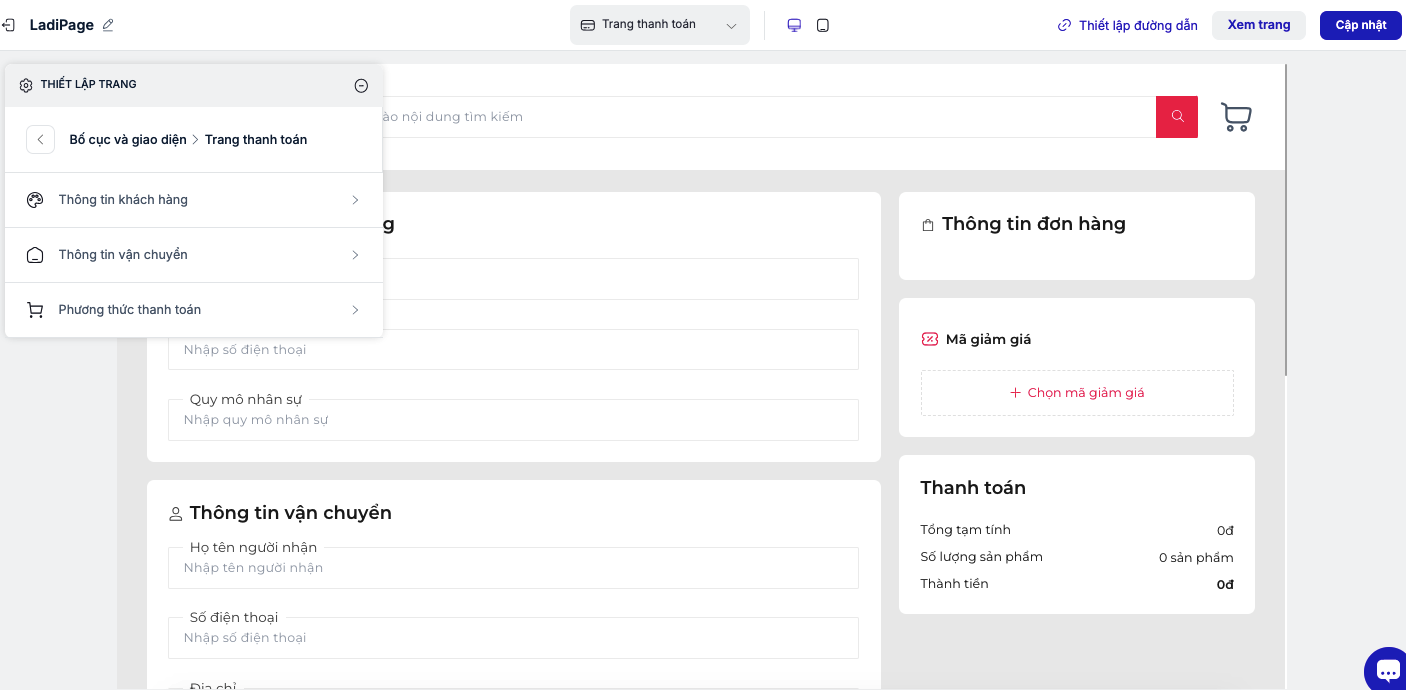Switch to desktop preview icon
The image size is (1406, 690).
(794, 25)
